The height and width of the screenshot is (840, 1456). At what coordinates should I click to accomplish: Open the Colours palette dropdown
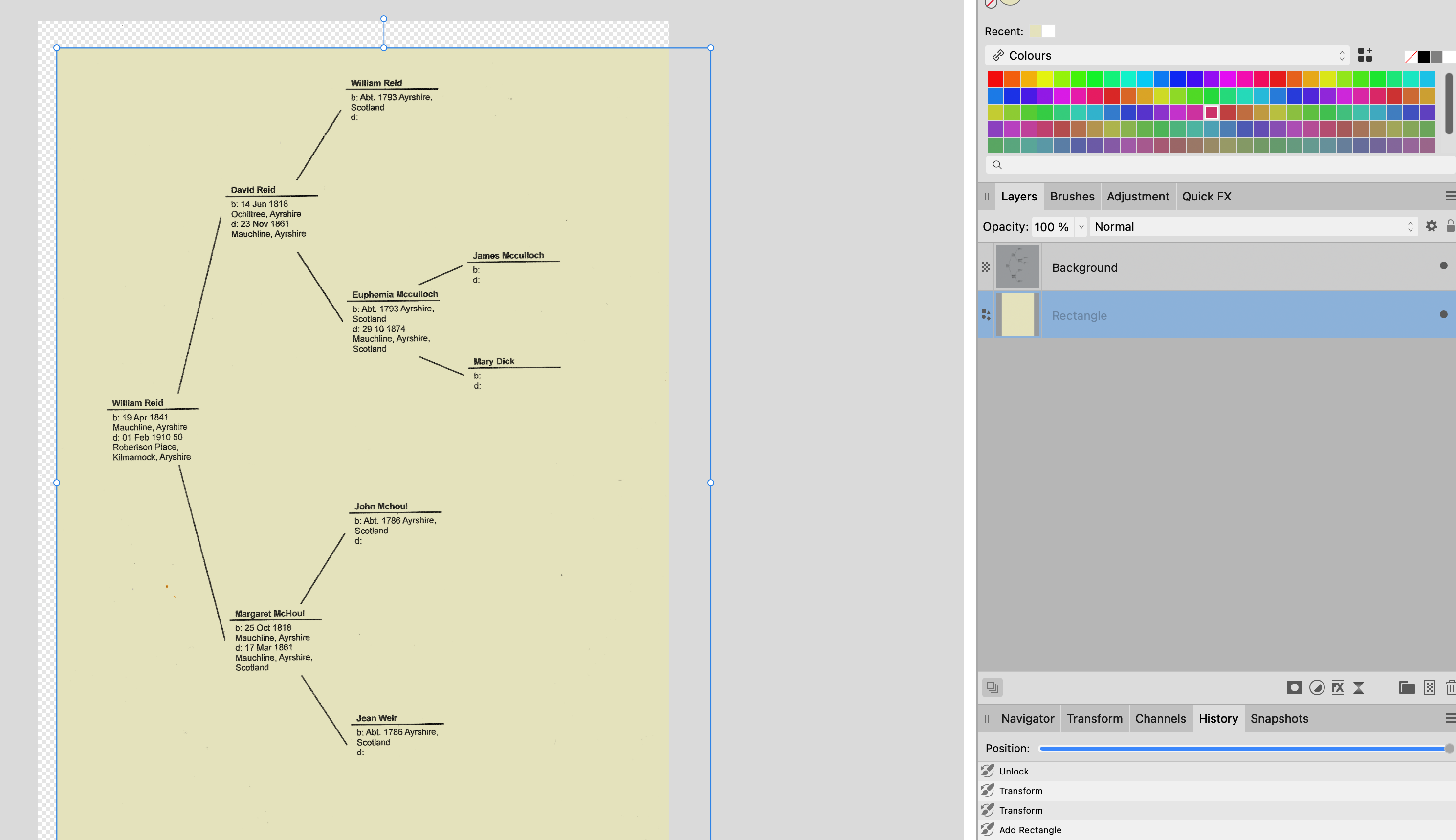point(1167,55)
